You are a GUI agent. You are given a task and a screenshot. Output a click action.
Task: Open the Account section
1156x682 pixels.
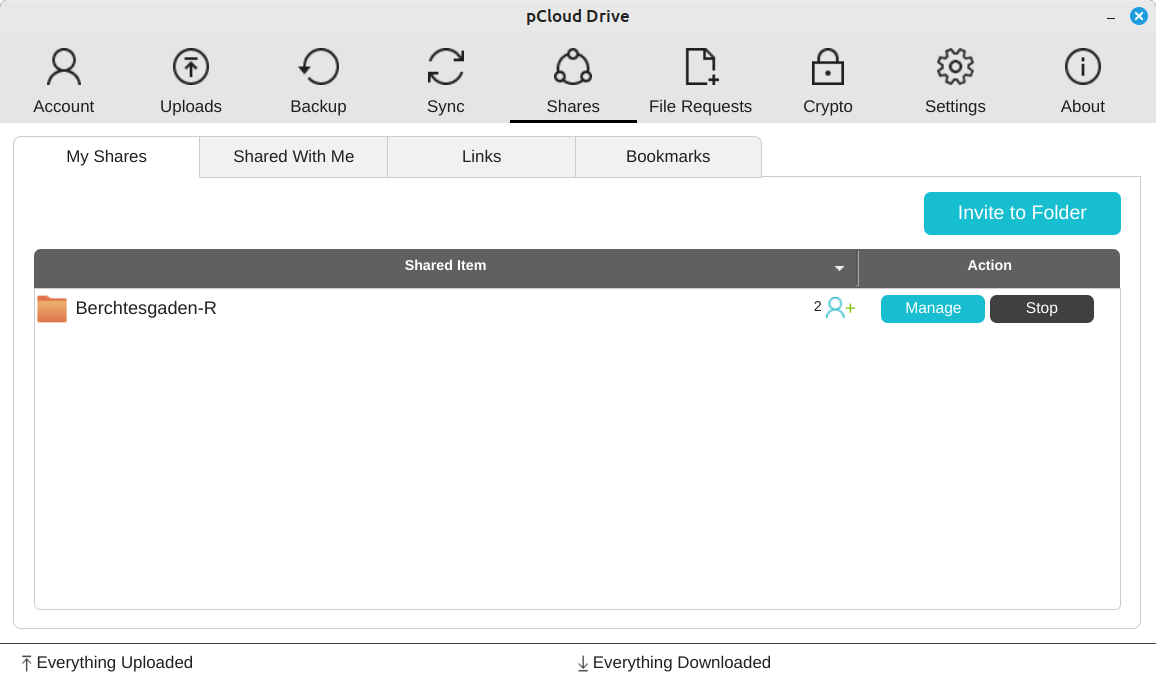(63, 81)
